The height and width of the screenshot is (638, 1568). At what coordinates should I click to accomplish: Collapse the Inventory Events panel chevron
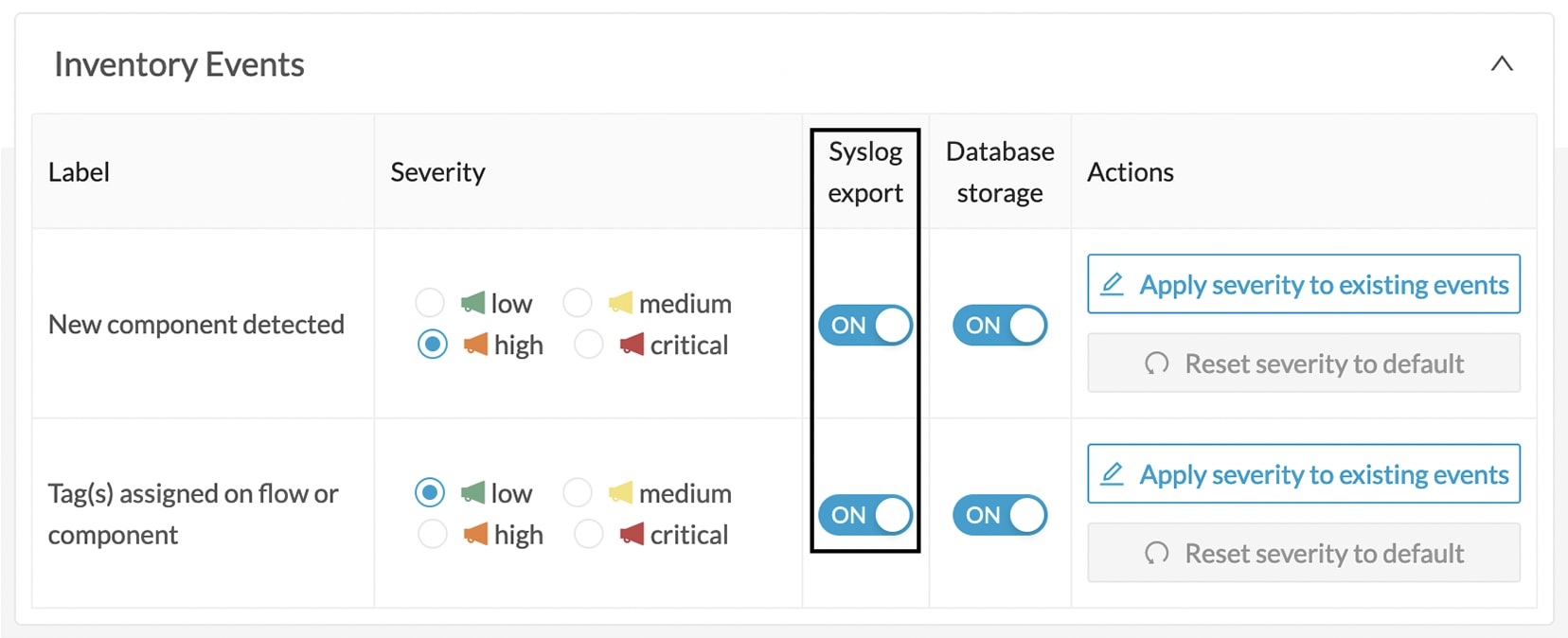(1502, 64)
